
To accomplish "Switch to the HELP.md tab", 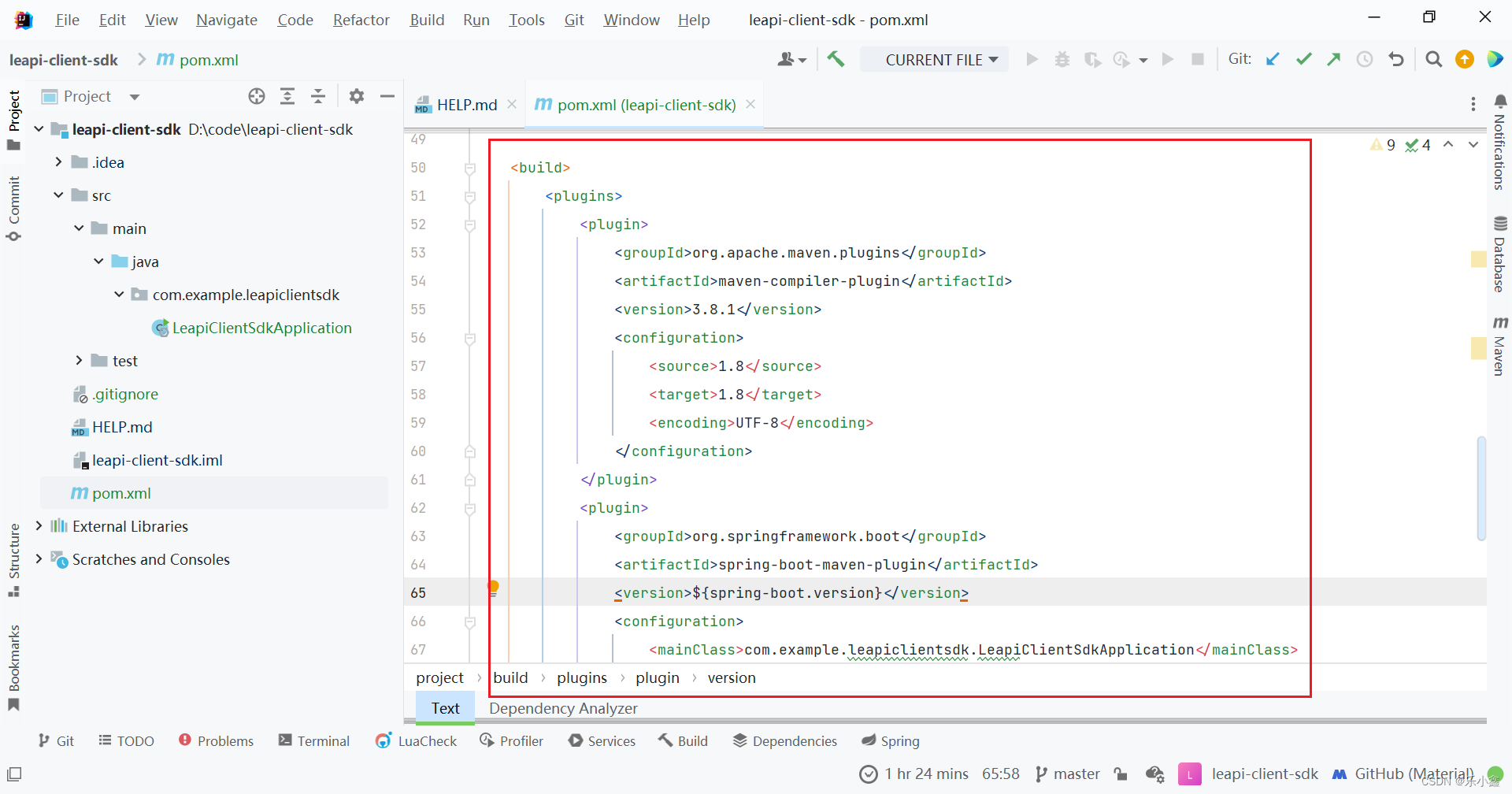I will 466,104.
